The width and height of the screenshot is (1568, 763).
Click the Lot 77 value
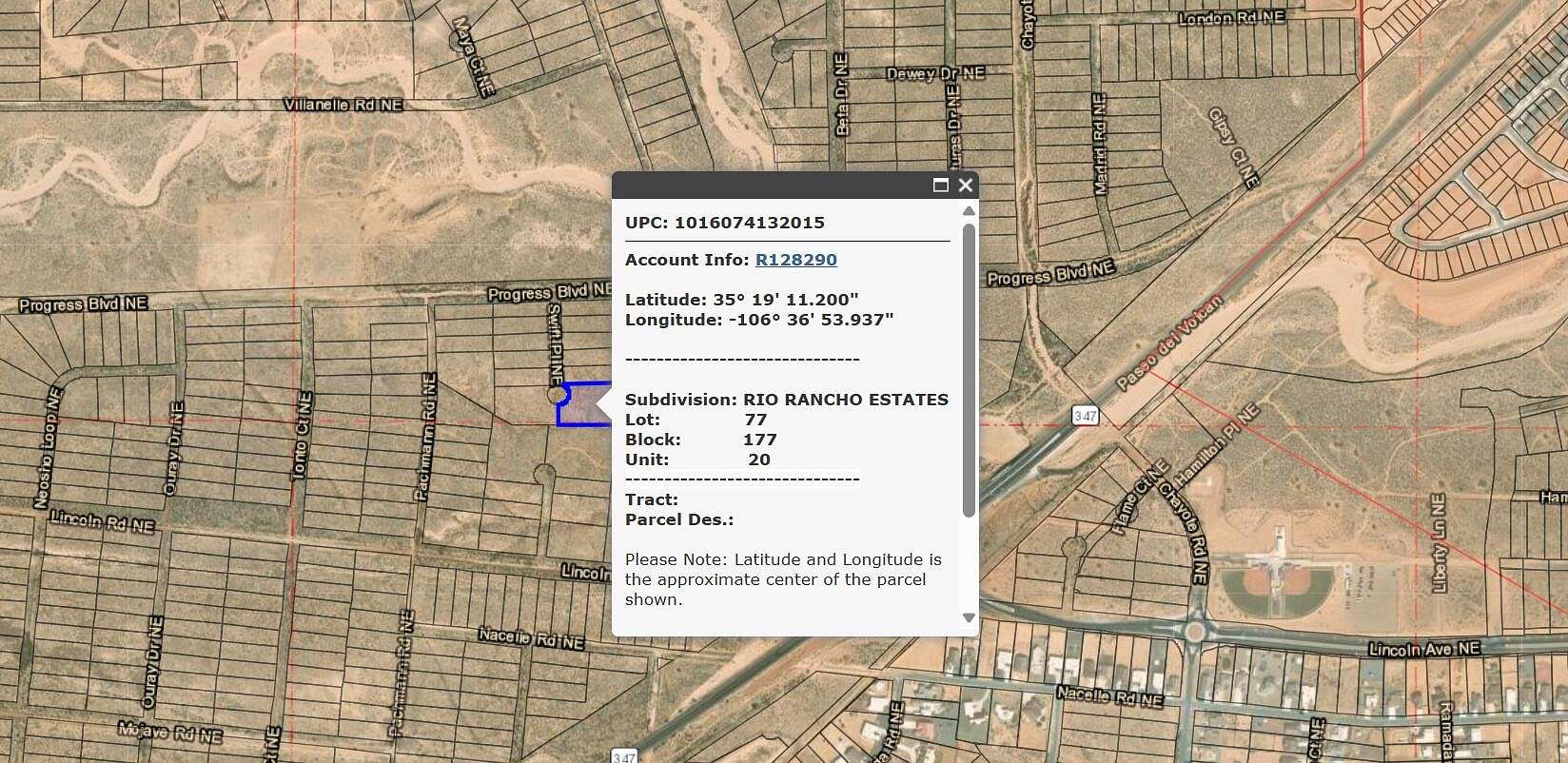tap(755, 420)
